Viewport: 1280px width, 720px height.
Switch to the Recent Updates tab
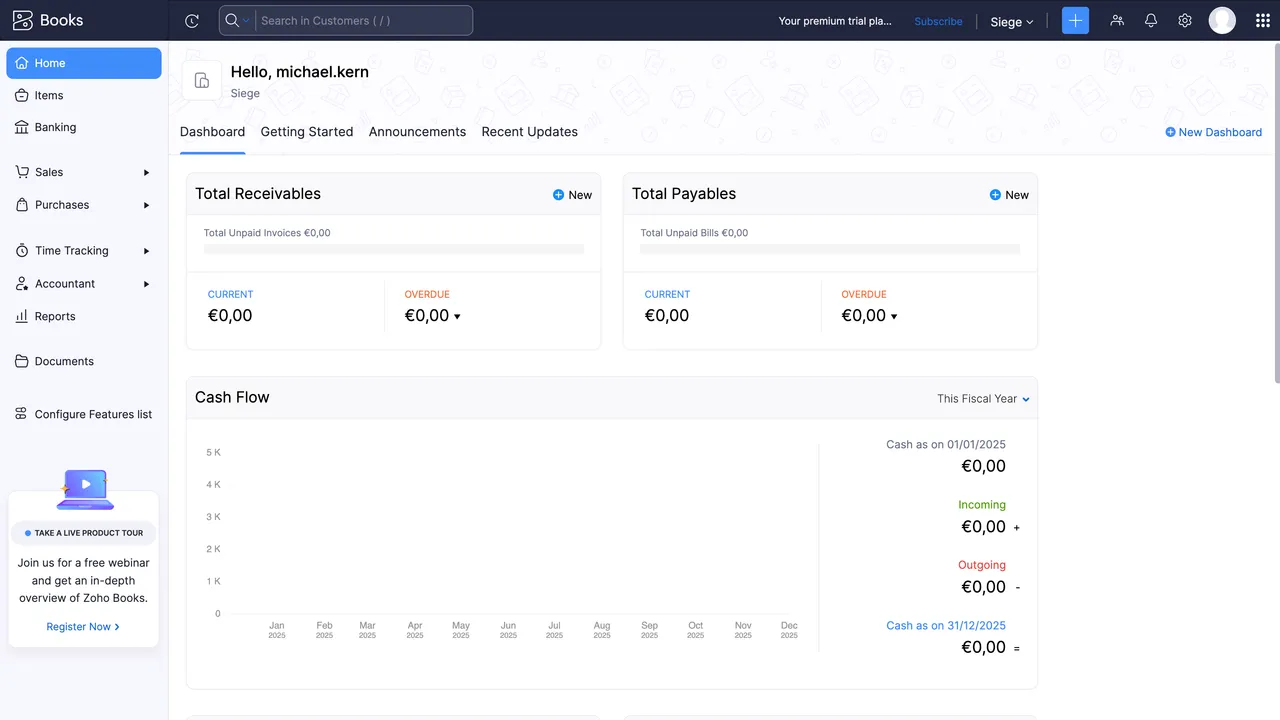pyautogui.click(x=530, y=132)
